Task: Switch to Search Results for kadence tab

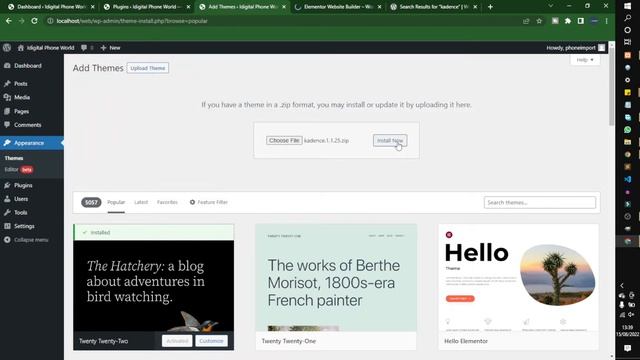Action: click(x=433, y=7)
